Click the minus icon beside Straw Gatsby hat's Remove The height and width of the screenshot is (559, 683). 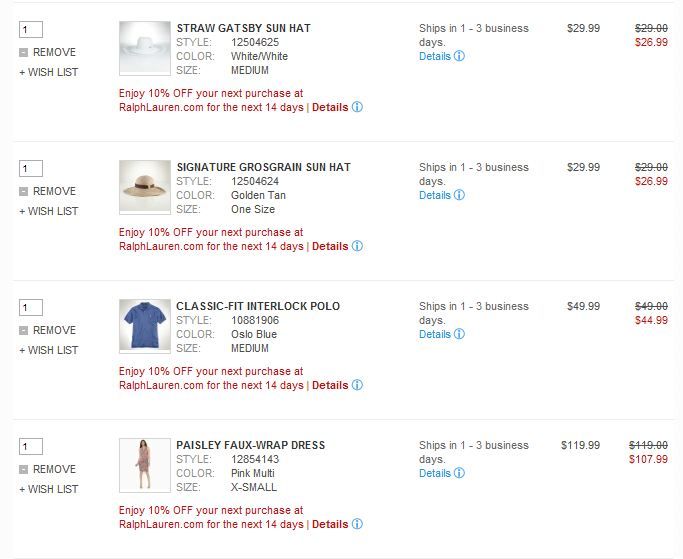[x=24, y=52]
